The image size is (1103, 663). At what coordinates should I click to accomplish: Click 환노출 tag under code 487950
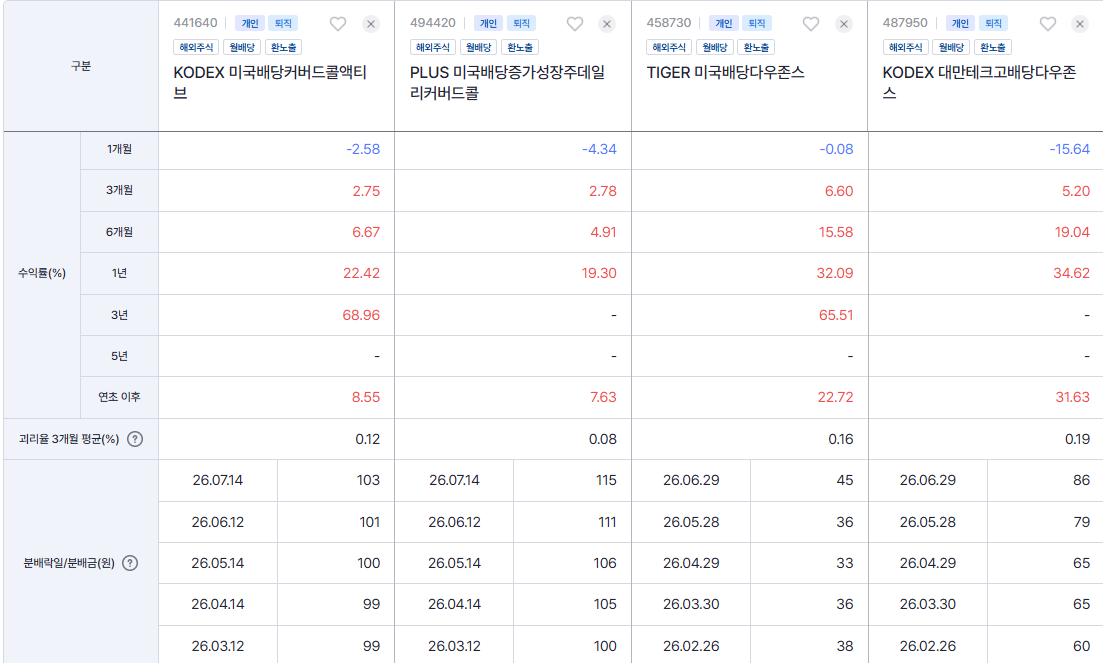(x=993, y=47)
